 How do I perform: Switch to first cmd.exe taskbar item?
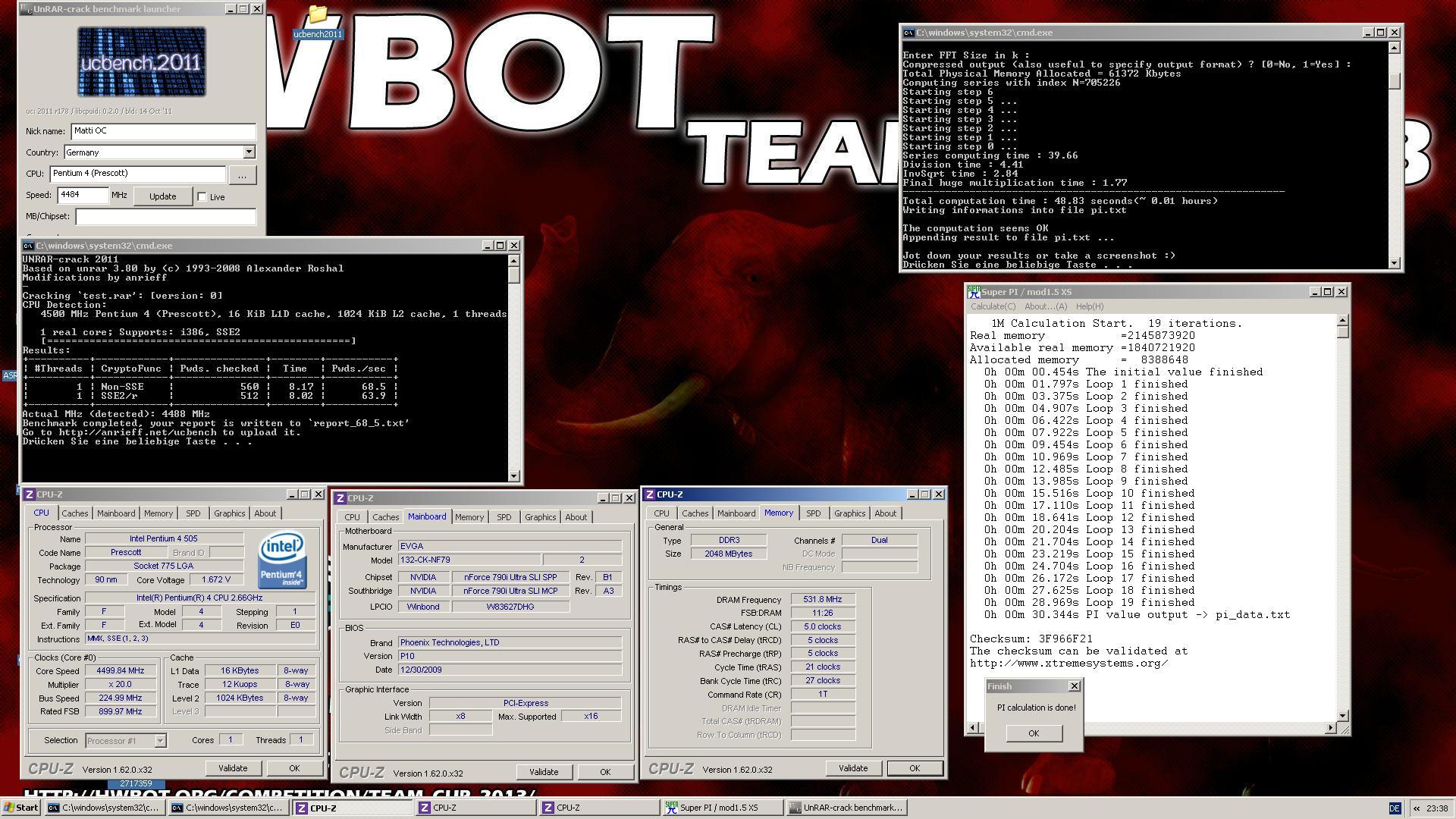click(104, 808)
